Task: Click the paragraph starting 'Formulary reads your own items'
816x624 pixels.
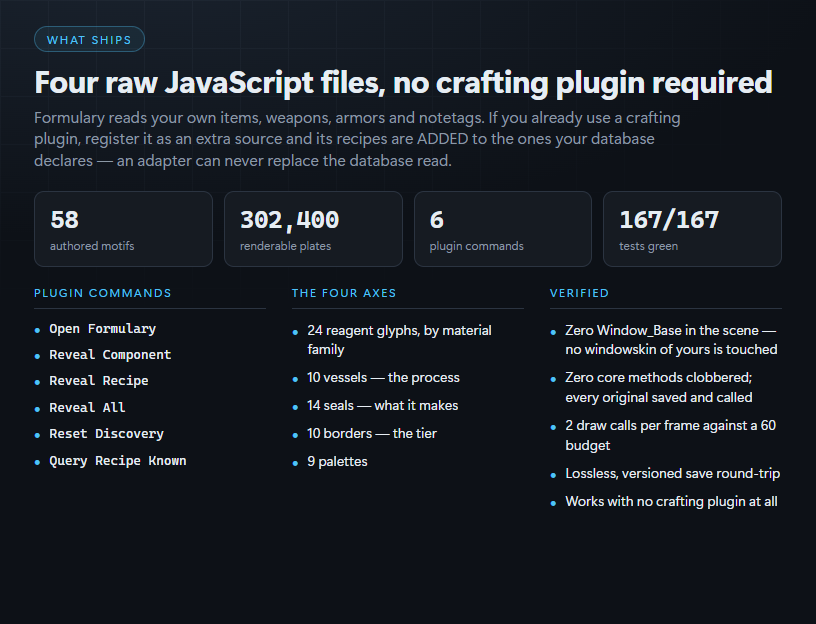Action: [x=357, y=139]
